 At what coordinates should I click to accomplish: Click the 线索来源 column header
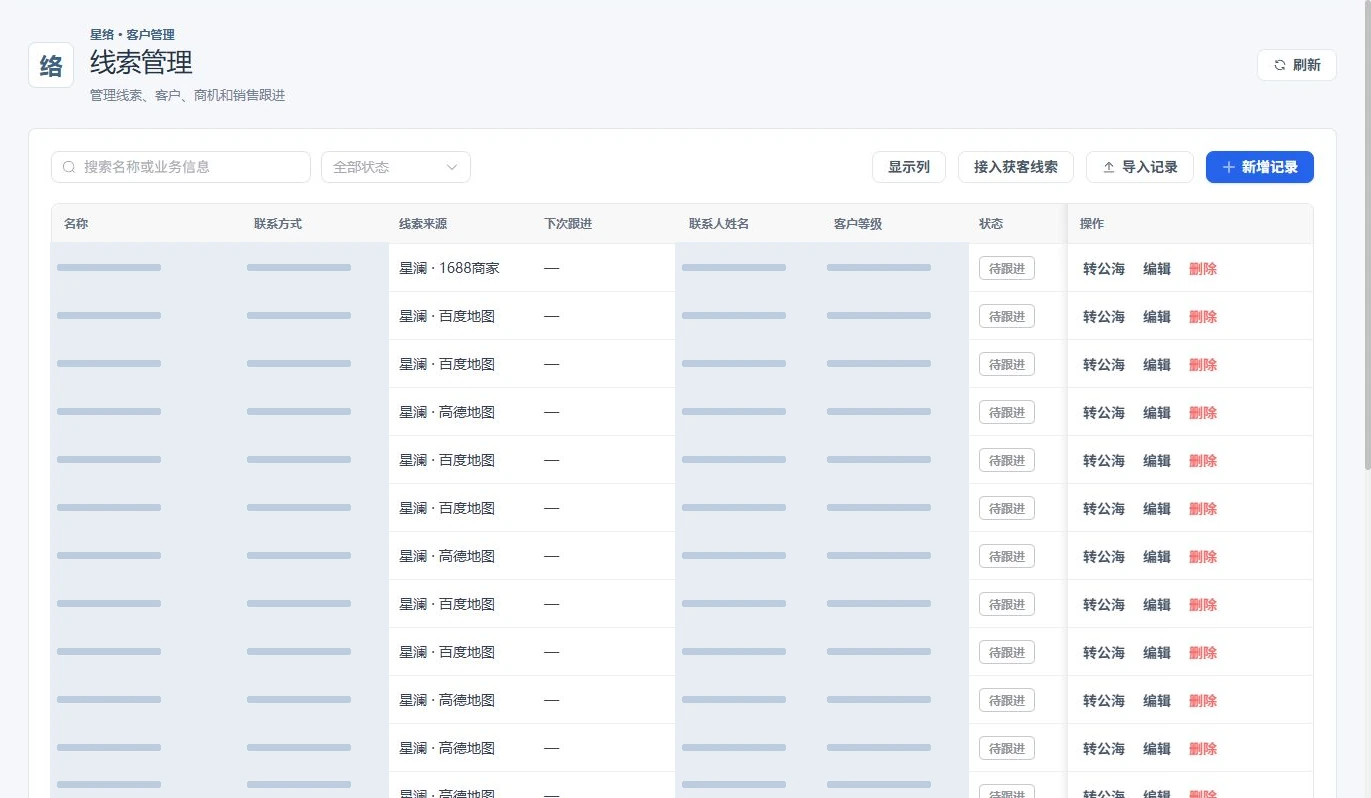click(x=423, y=224)
